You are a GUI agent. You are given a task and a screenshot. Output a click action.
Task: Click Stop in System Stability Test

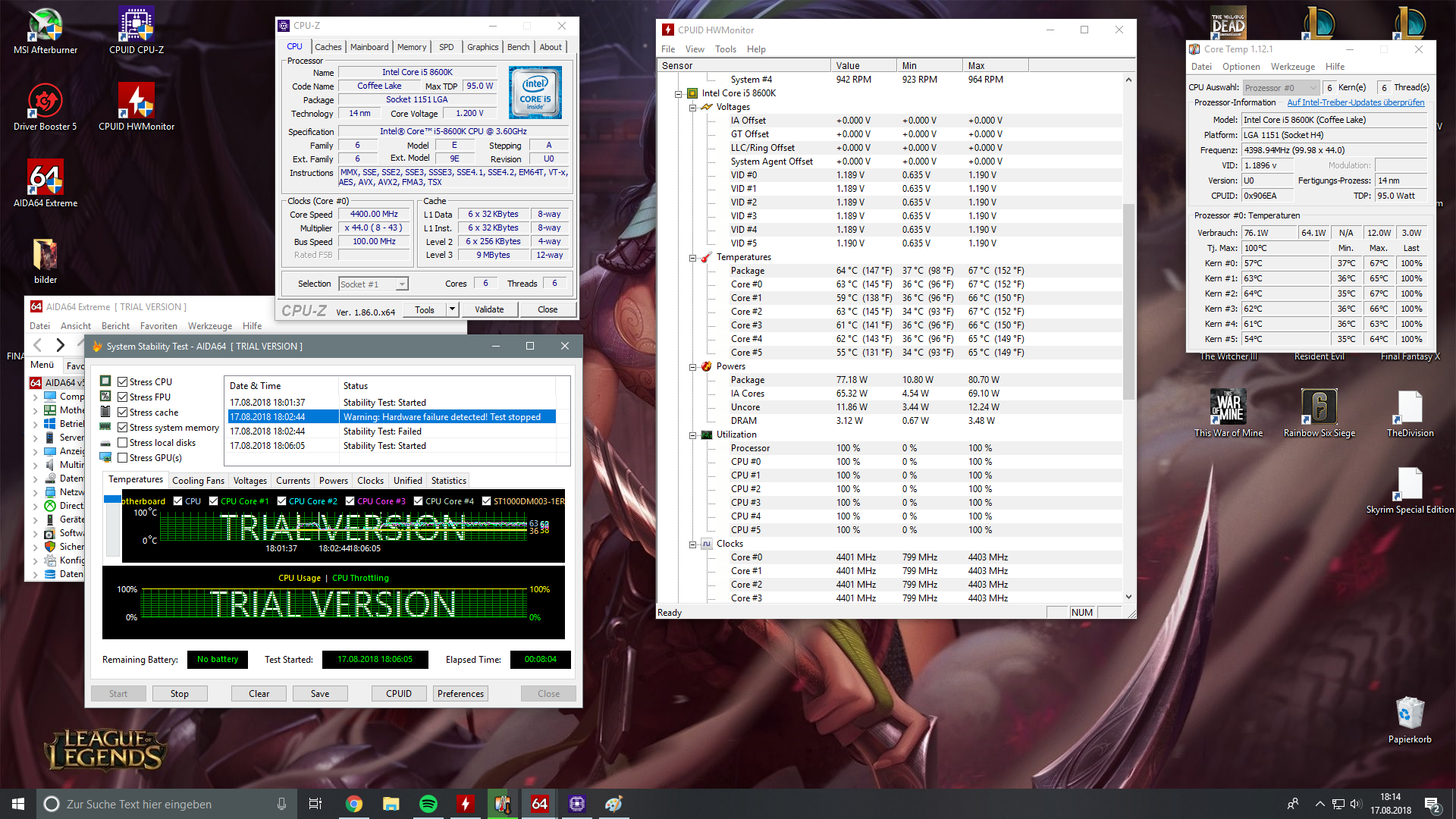[x=180, y=694]
